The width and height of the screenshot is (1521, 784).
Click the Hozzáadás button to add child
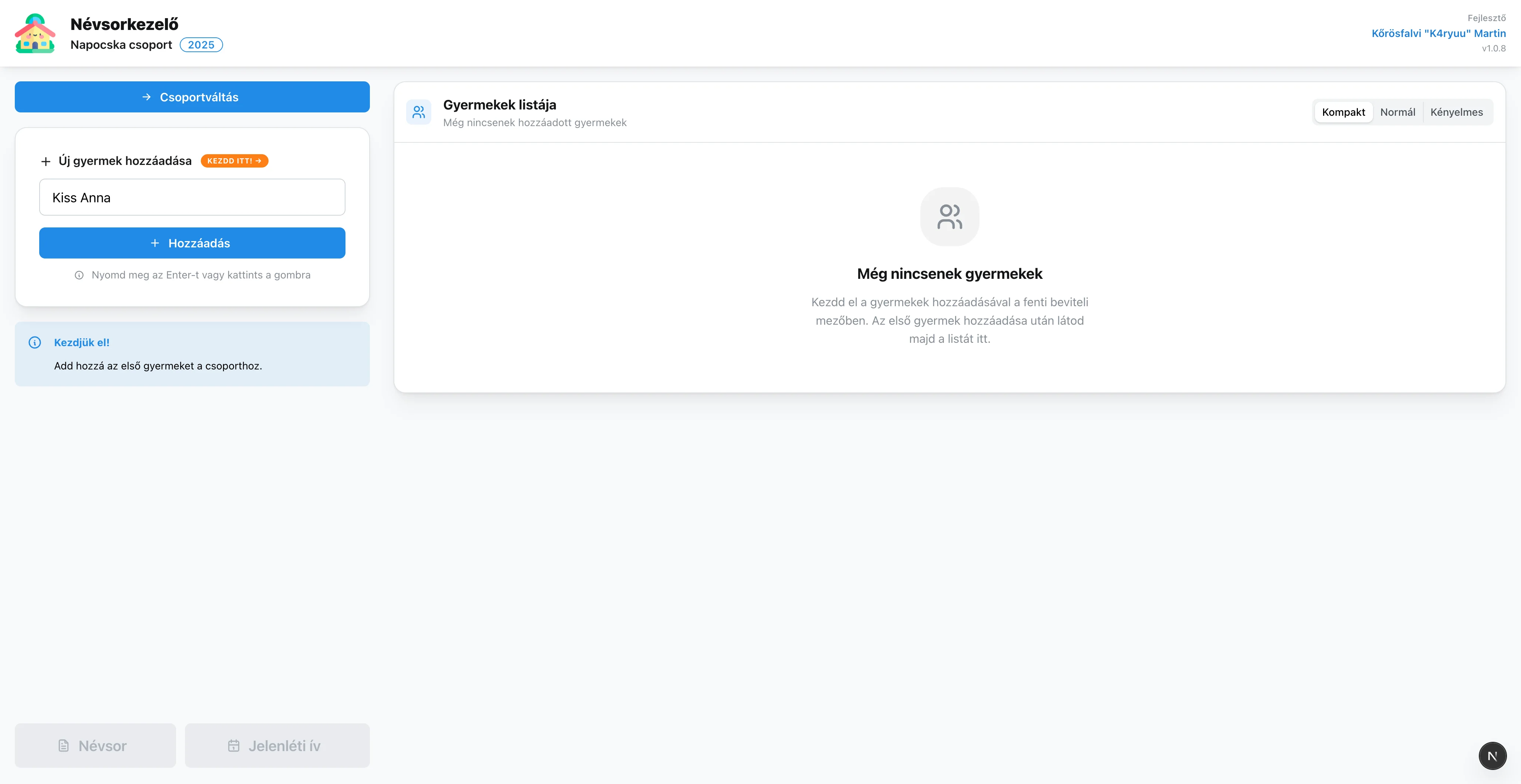coord(192,243)
